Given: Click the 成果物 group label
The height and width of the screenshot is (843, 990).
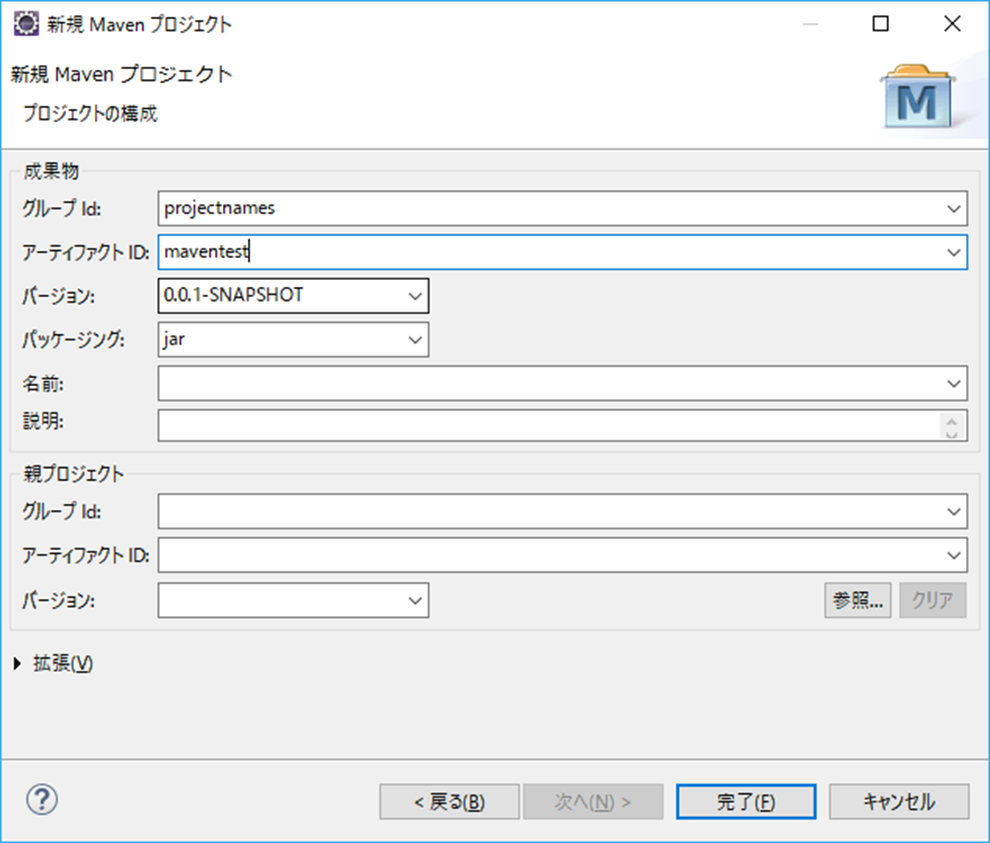Looking at the screenshot, I should coord(51,171).
